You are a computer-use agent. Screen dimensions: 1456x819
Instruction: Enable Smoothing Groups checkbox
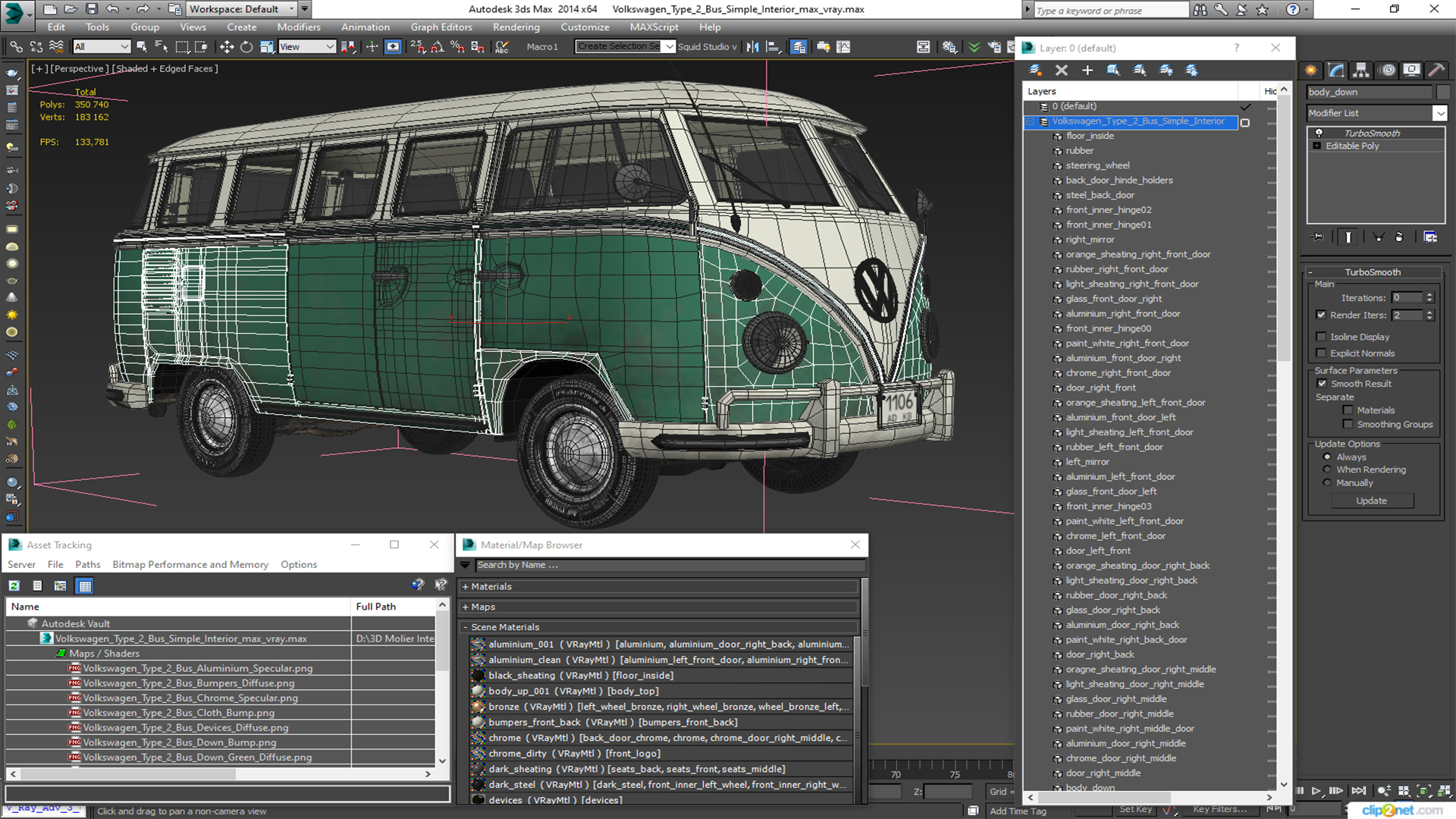click(x=1348, y=425)
